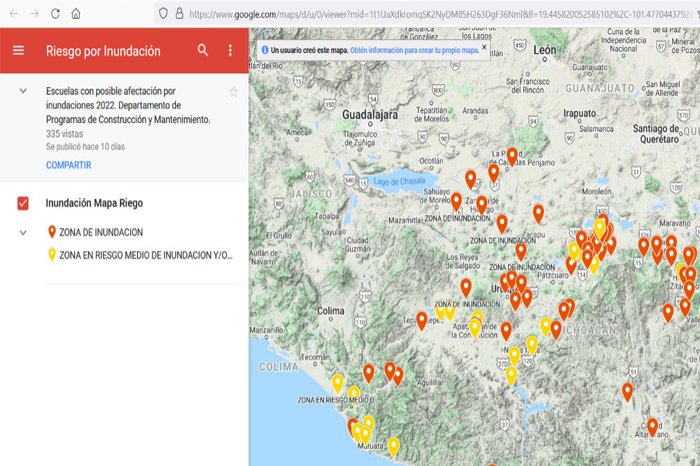Click the browser reload button
The height and width of the screenshot is (466, 700).
pyautogui.click(x=54, y=14)
